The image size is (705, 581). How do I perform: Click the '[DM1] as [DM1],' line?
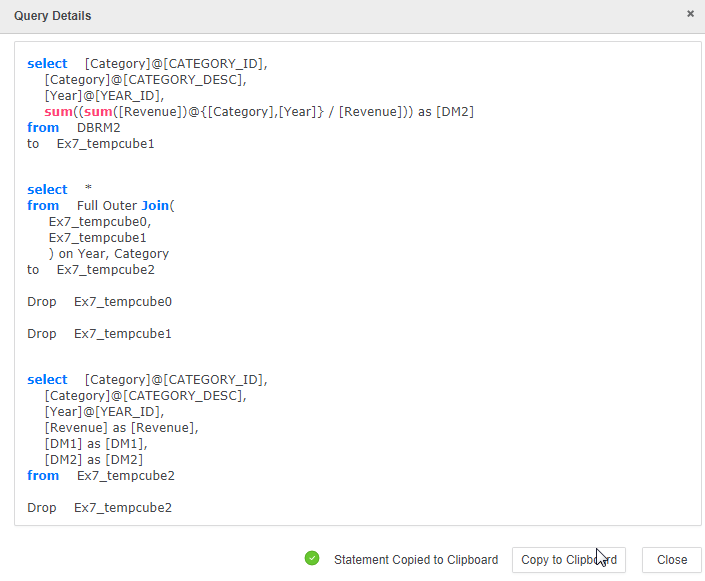tap(96, 444)
